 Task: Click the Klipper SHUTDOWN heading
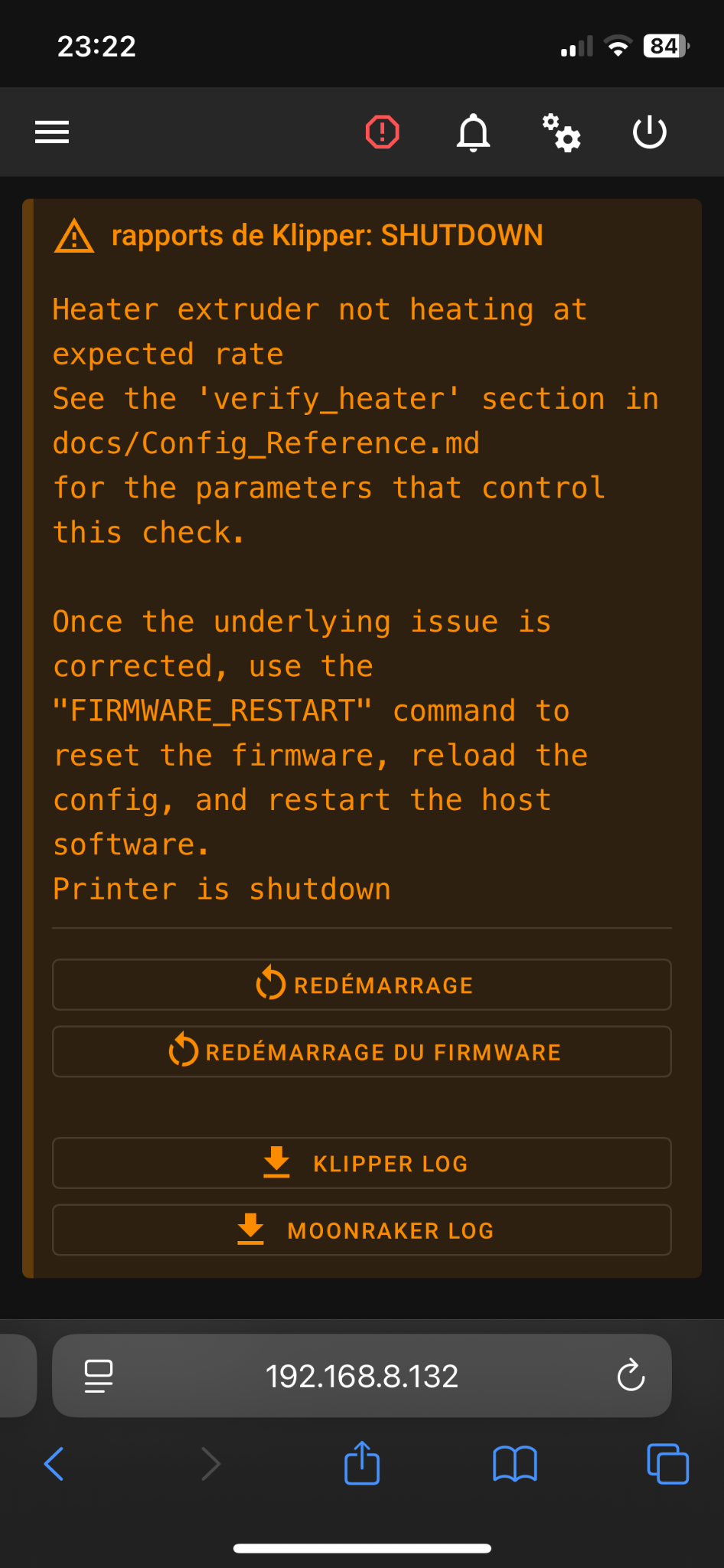(x=328, y=236)
